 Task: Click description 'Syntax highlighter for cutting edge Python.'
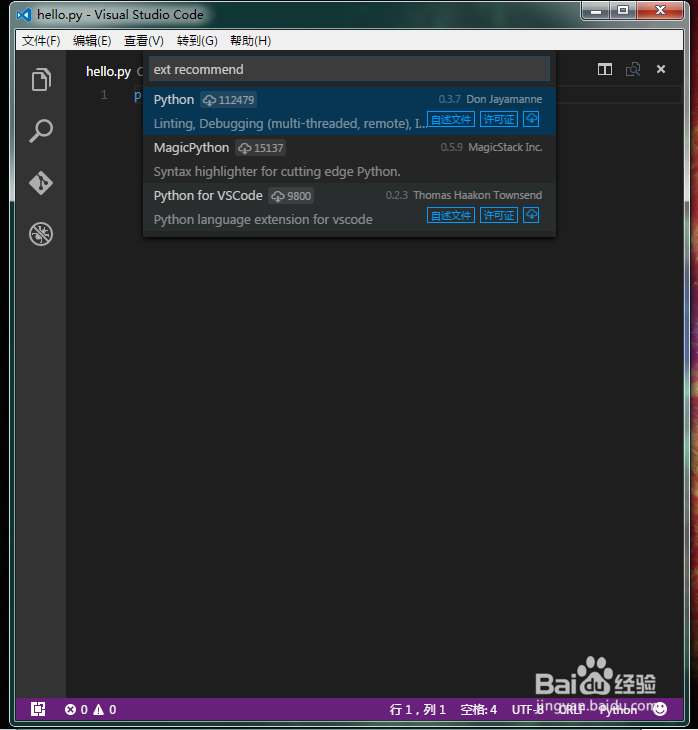tap(277, 172)
